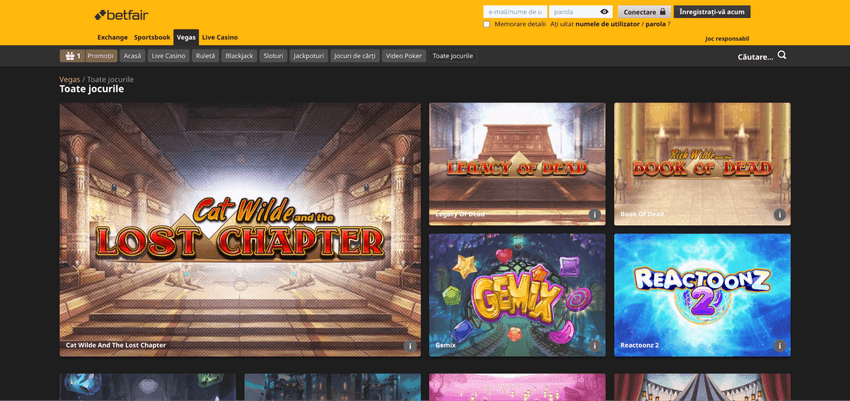Open the Ruletă category

205,56
